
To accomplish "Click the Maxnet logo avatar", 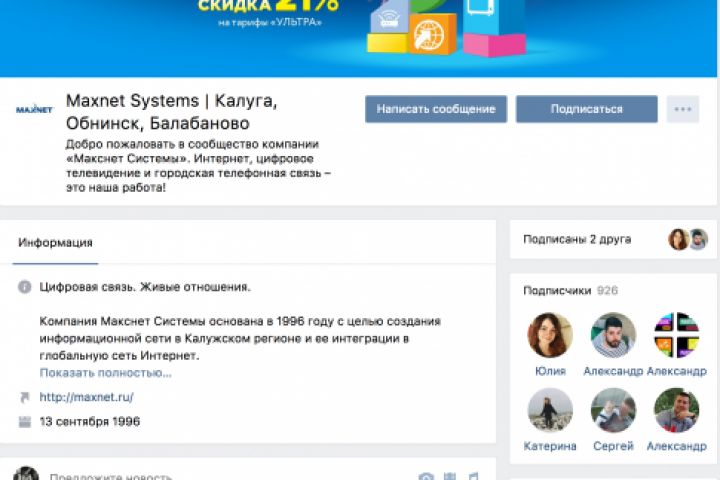I will [x=34, y=109].
